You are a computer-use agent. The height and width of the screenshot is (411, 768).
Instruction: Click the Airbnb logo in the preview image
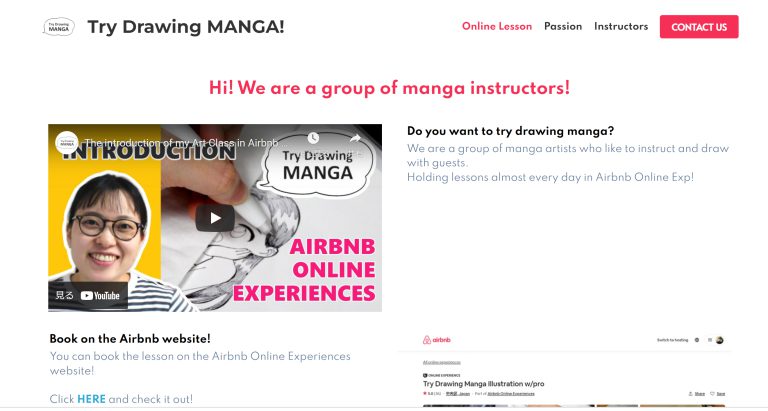tap(436, 340)
